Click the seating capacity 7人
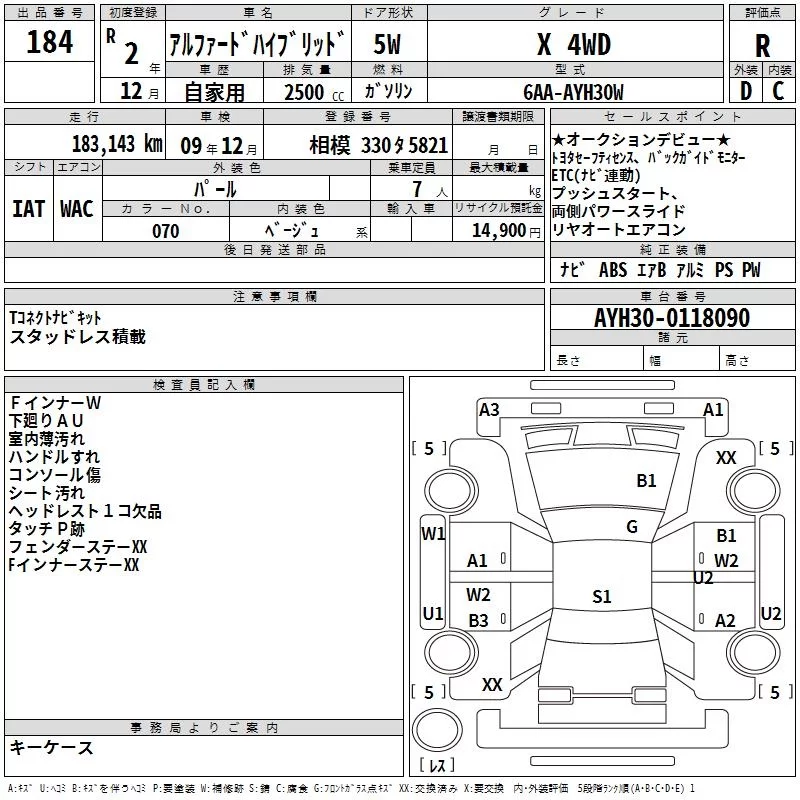 [x=430, y=190]
